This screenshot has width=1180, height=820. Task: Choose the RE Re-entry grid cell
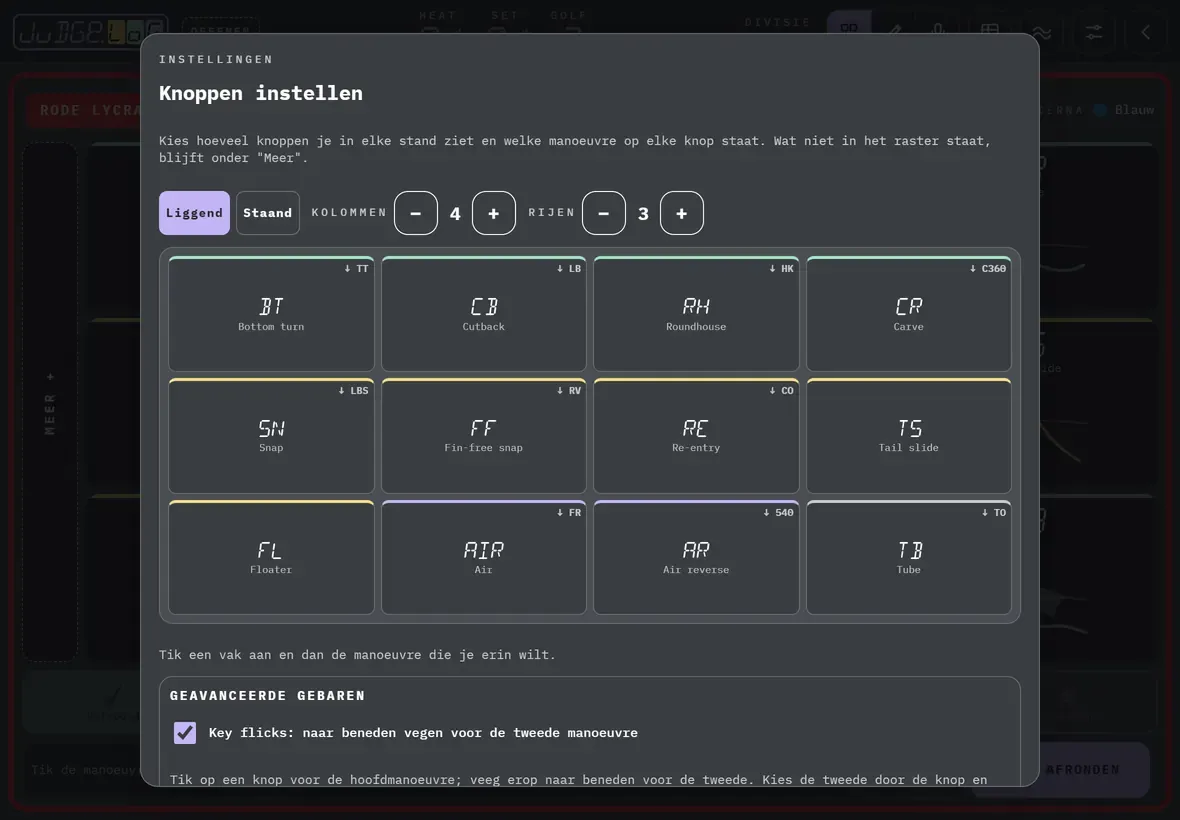(x=696, y=436)
